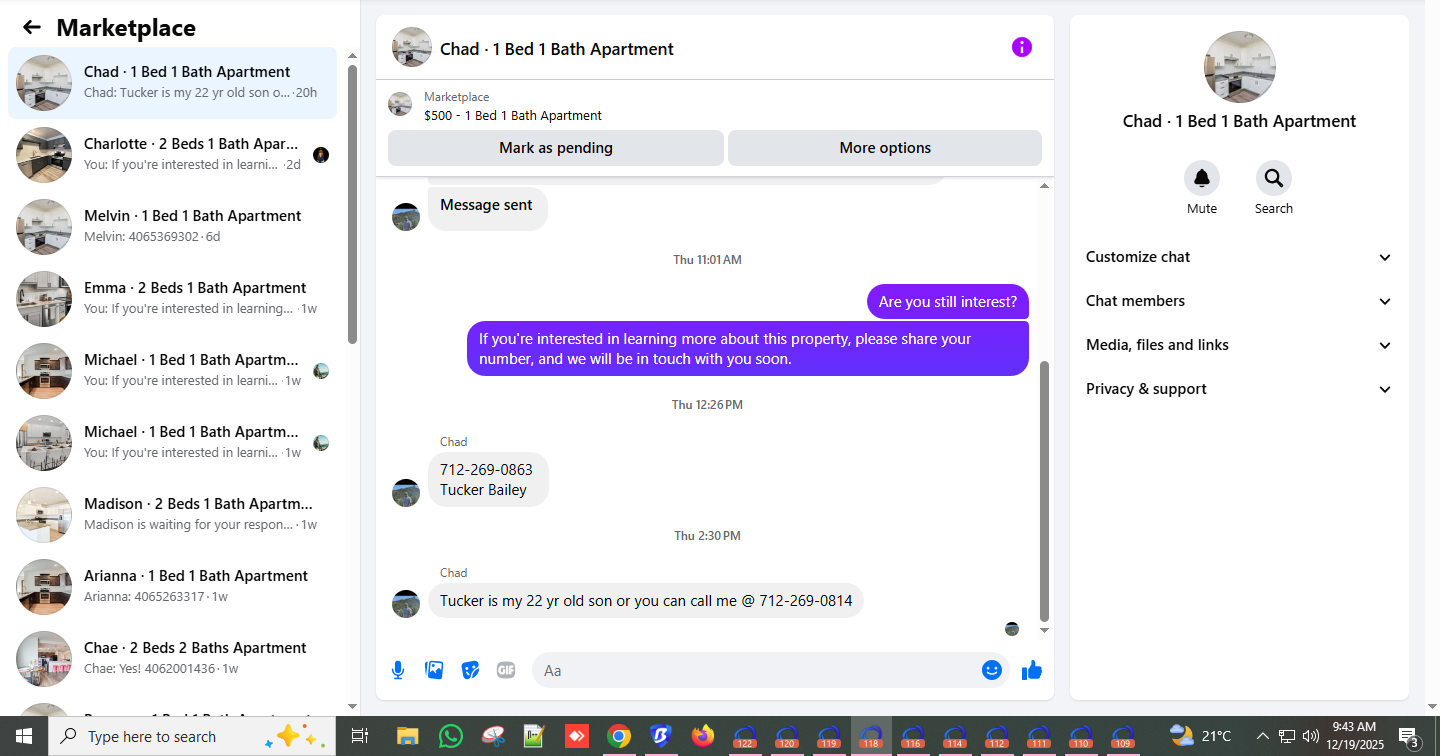Search in conversation using magnifier icon

pos(1274,178)
